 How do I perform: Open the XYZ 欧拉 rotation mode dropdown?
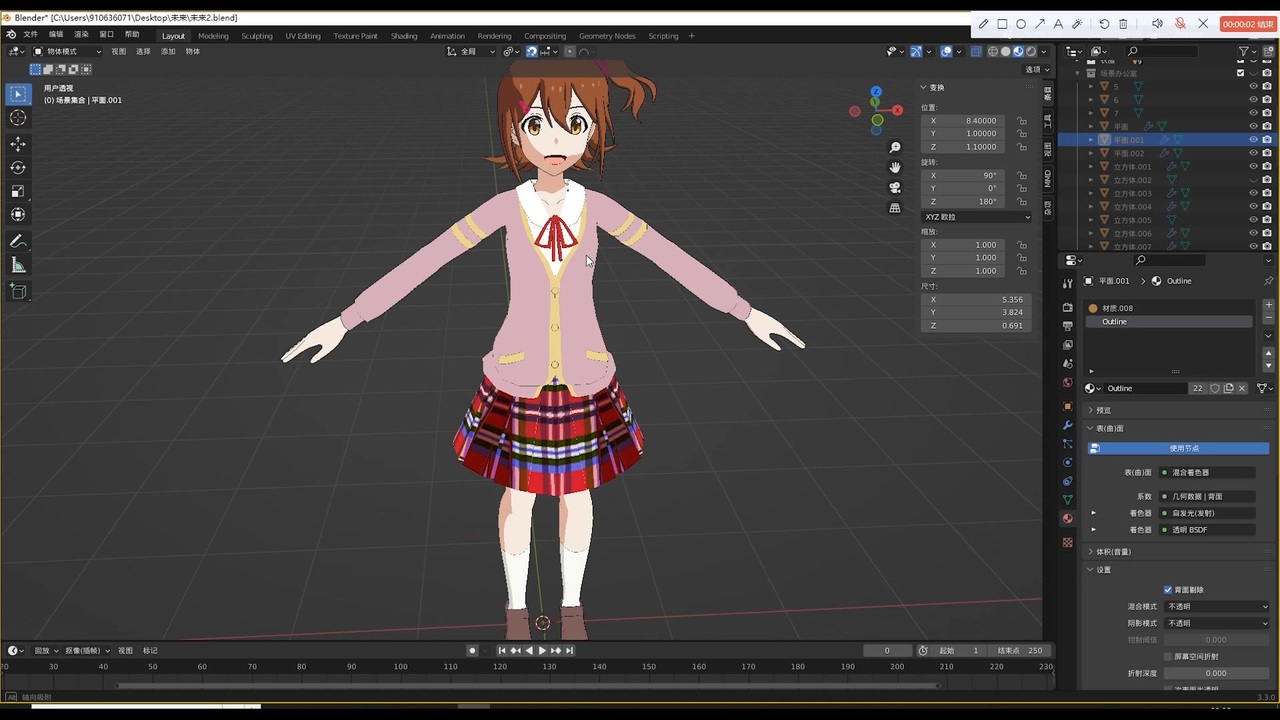[x=977, y=217]
